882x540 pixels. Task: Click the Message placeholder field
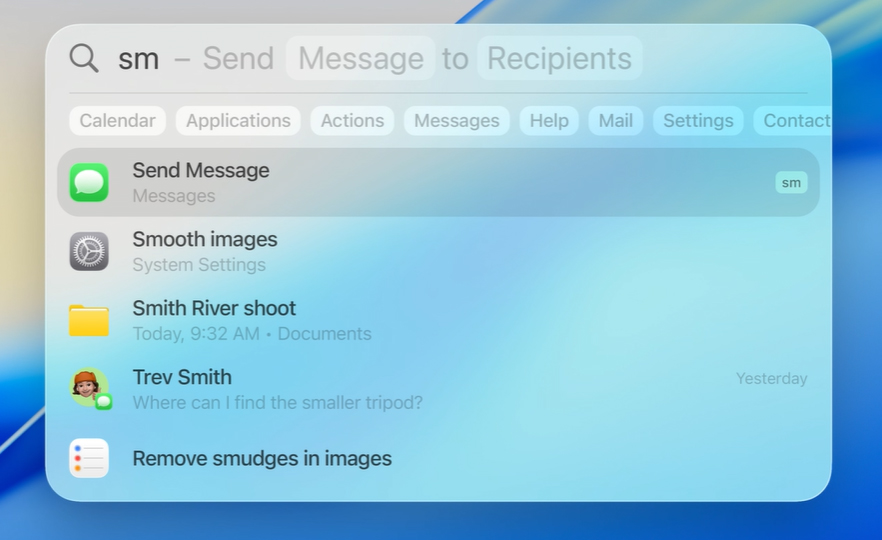[x=361, y=58]
